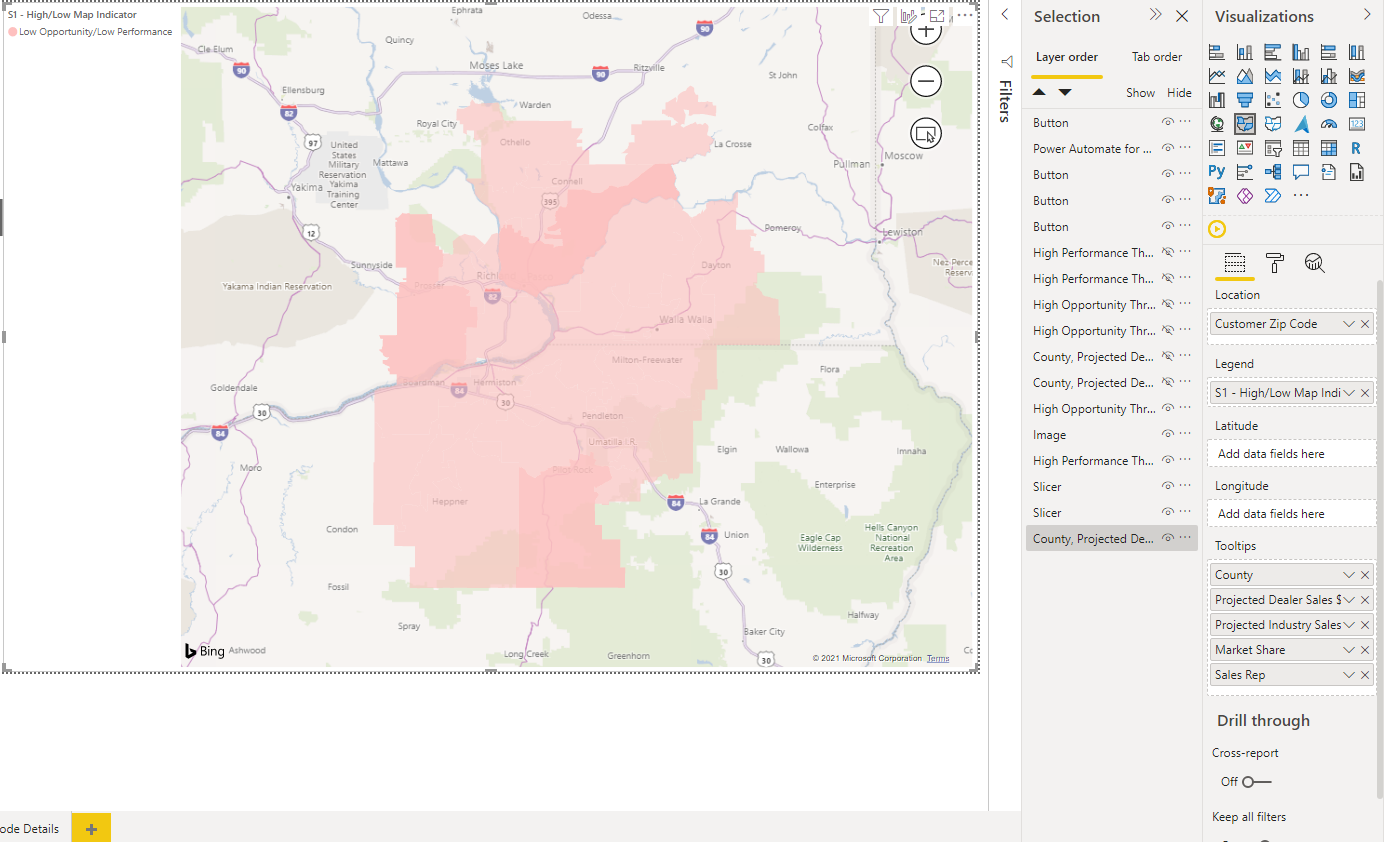Select the Funnel chart visual icon
This screenshot has width=1384, height=842.
tap(1245, 100)
